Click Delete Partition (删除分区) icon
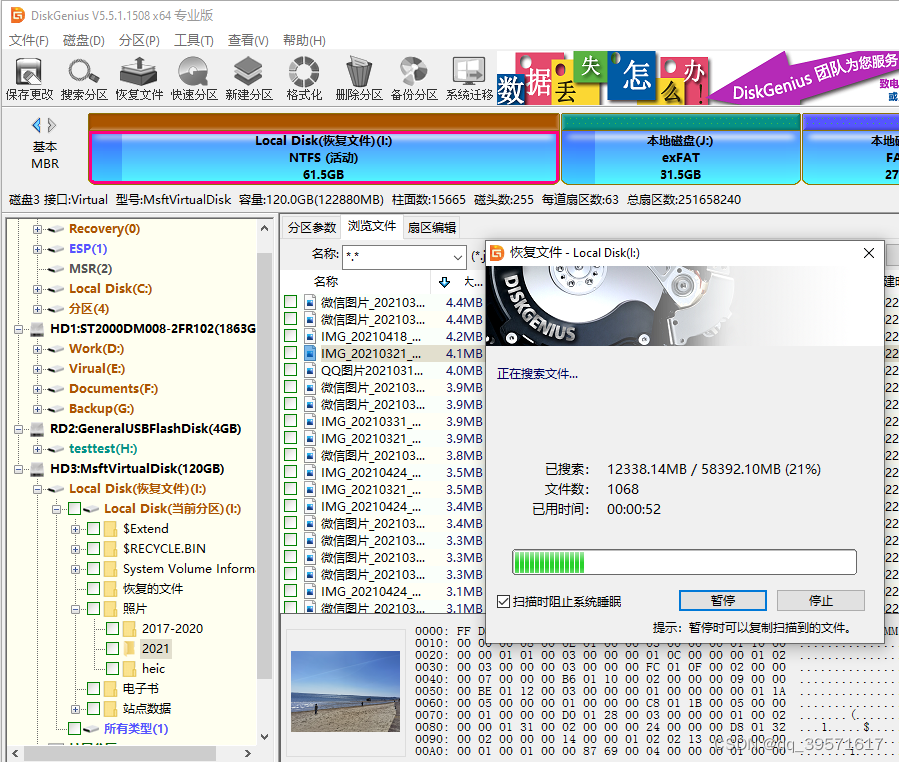Screen dimensions: 899x762 tap(359, 79)
